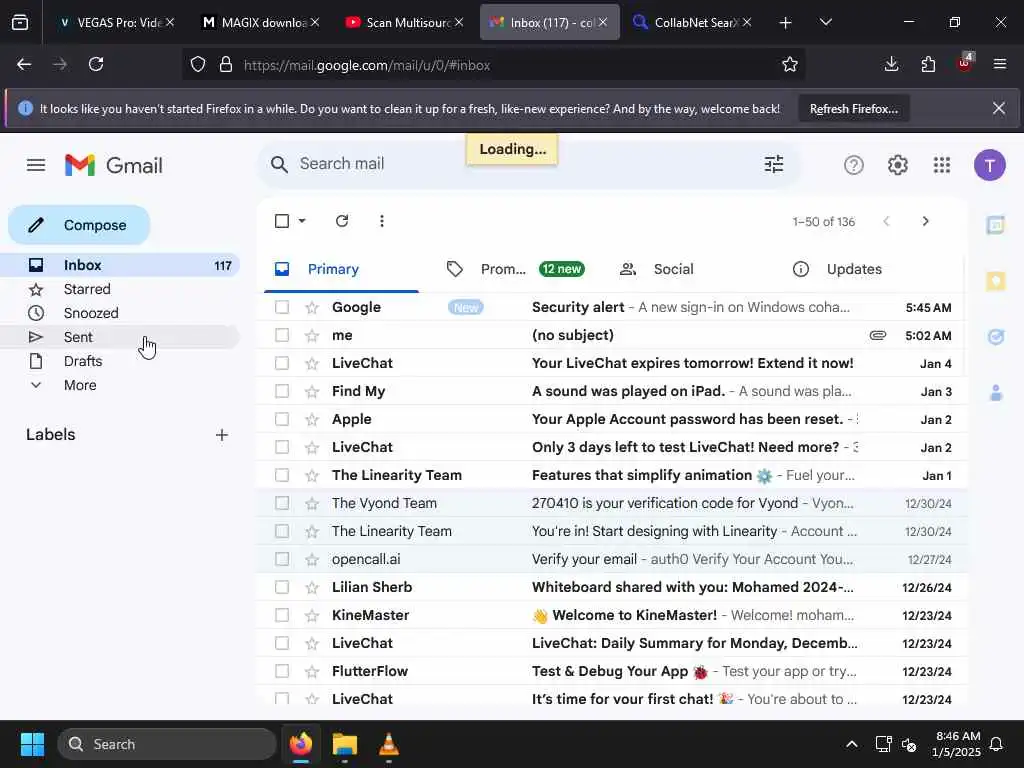The image size is (1024, 768).
Task: Click the uBlock Origin extension icon
Action: [965, 63]
